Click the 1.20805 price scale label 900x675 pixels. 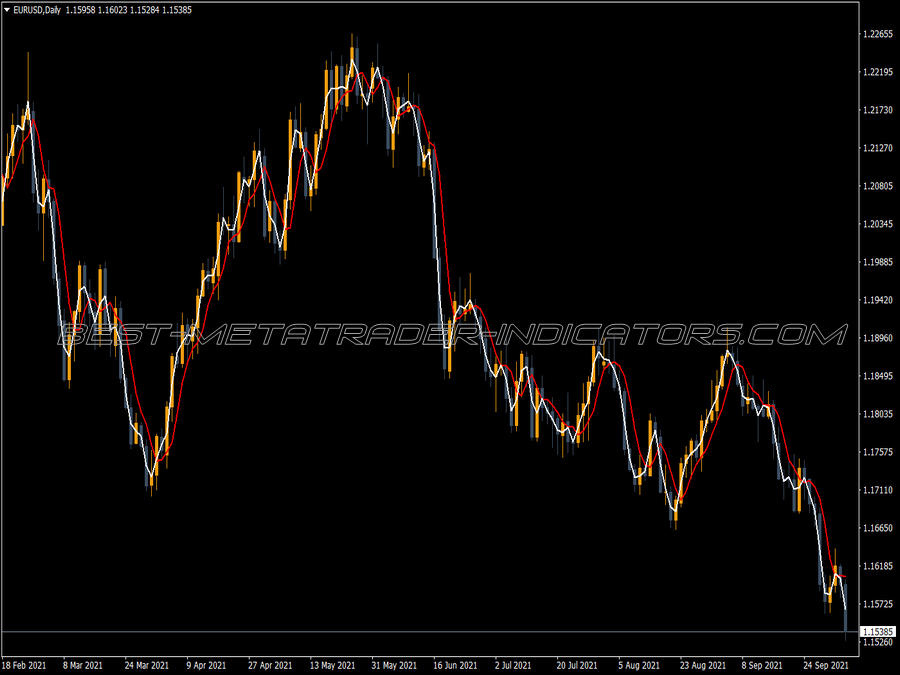(878, 186)
